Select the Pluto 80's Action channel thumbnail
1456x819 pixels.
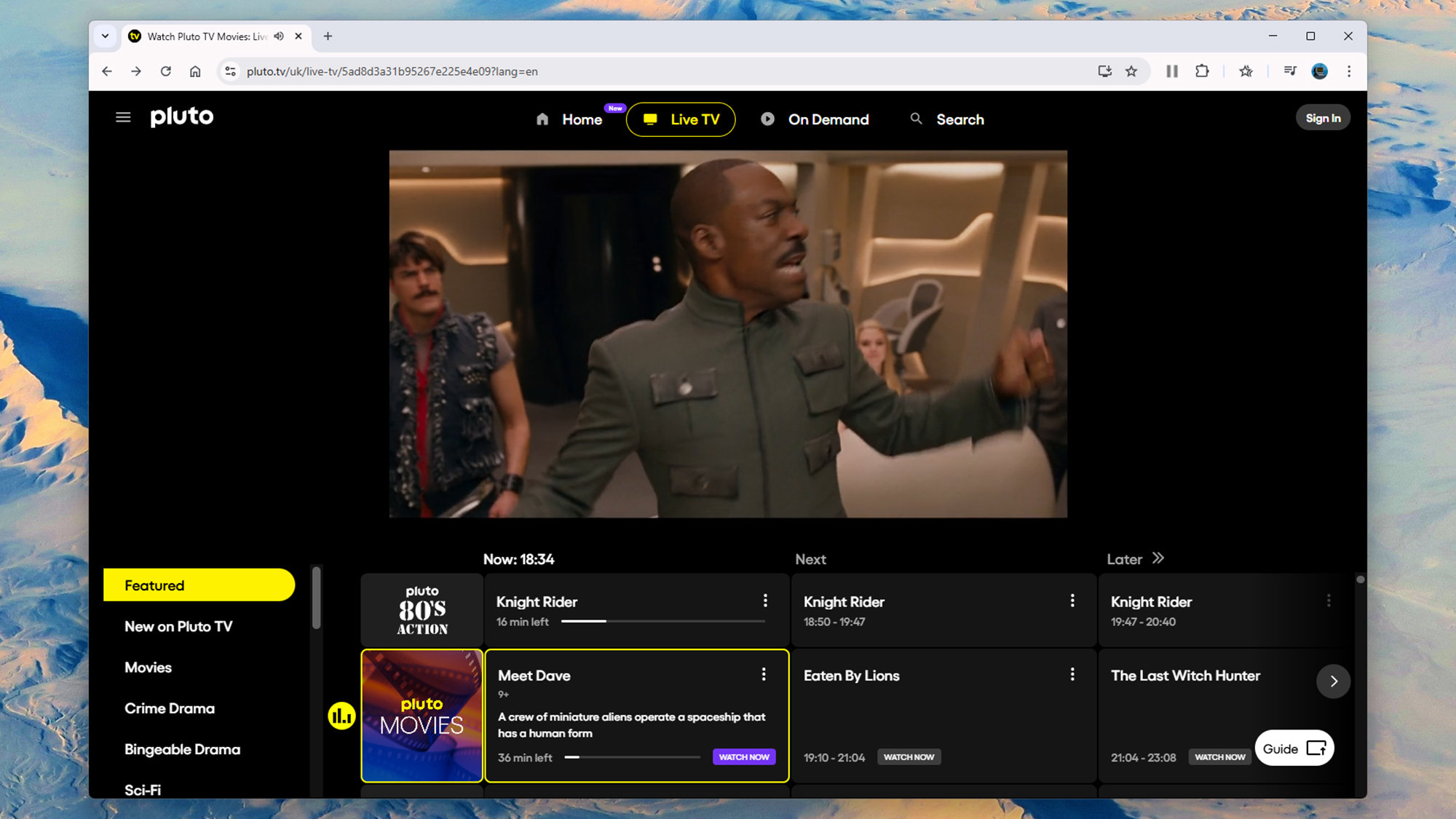click(422, 610)
